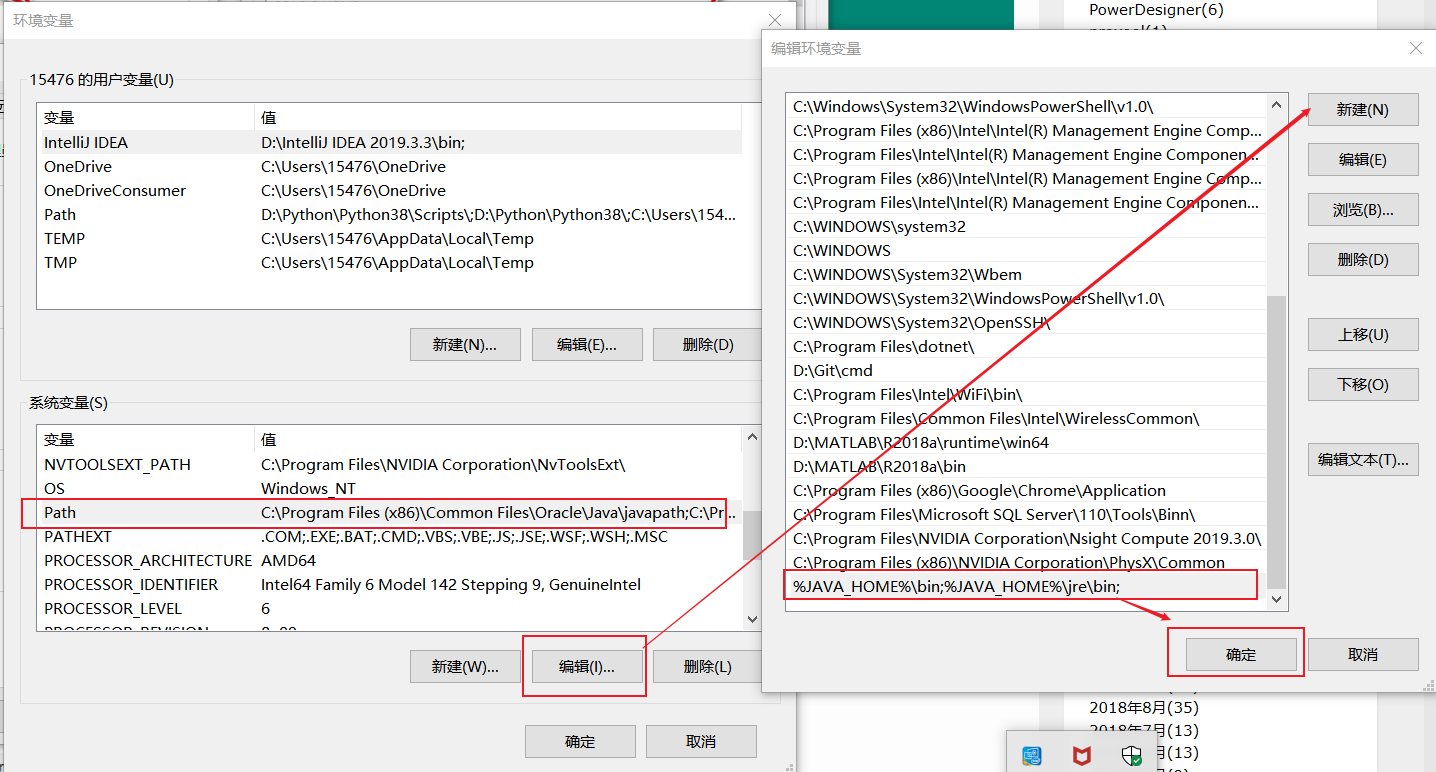Image resolution: width=1436 pixels, height=772 pixels.
Task: Click 确定 in the environment variables window
Action: (580, 742)
